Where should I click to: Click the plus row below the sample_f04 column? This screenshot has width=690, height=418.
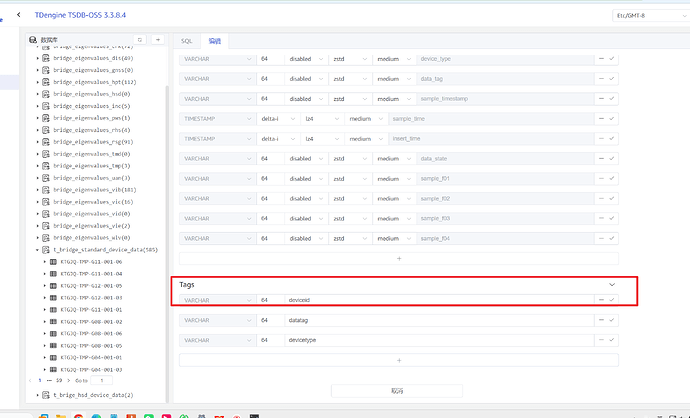coord(400,258)
